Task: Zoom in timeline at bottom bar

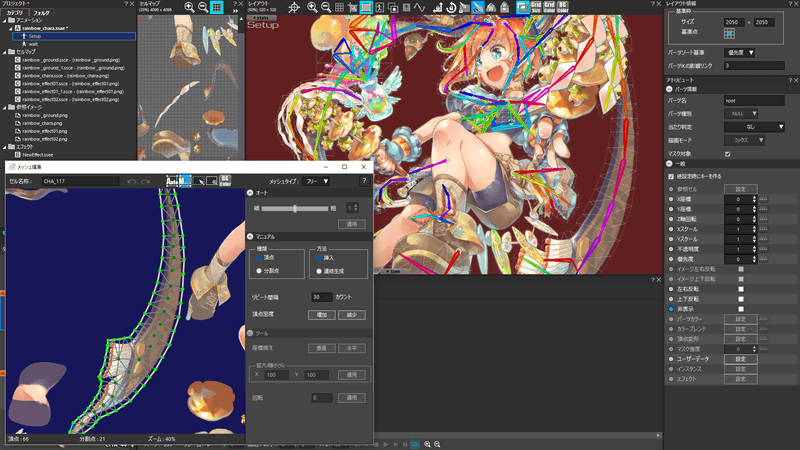Action: (x=427, y=444)
